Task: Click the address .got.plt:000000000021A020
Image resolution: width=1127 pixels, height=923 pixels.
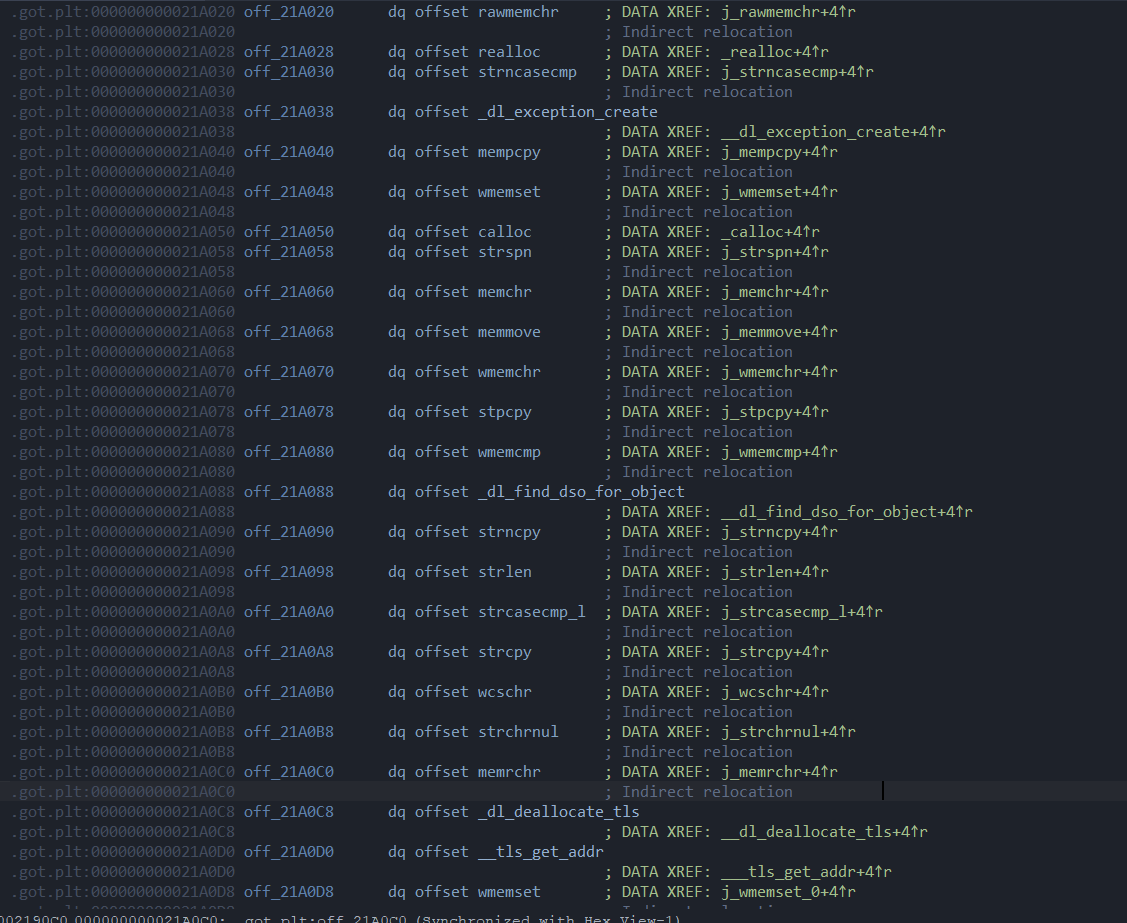Action: 120,12
